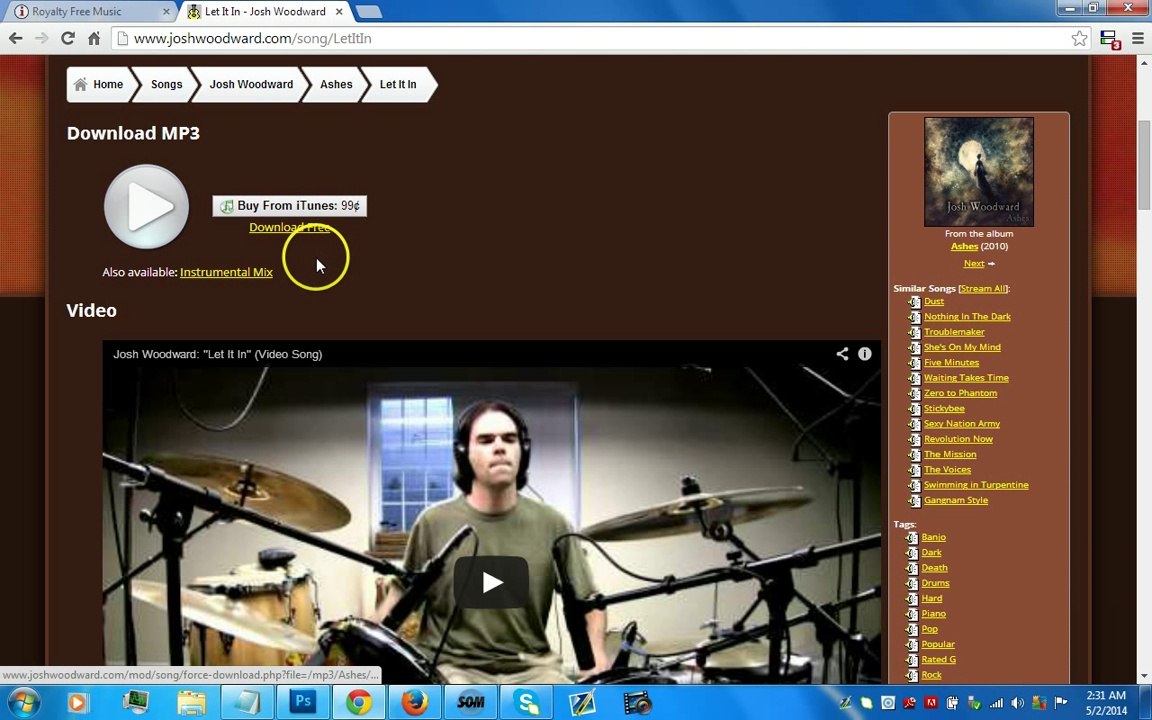The image size is (1152, 720).
Task: Open Photoshop from the taskbar
Action: [x=303, y=702]
